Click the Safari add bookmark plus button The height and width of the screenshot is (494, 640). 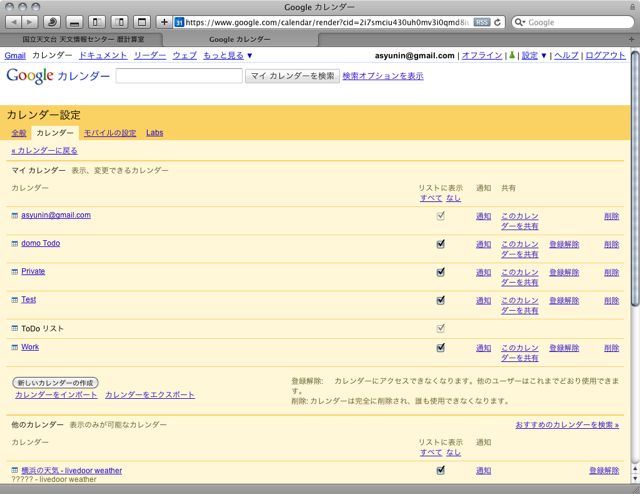point(164,22)
